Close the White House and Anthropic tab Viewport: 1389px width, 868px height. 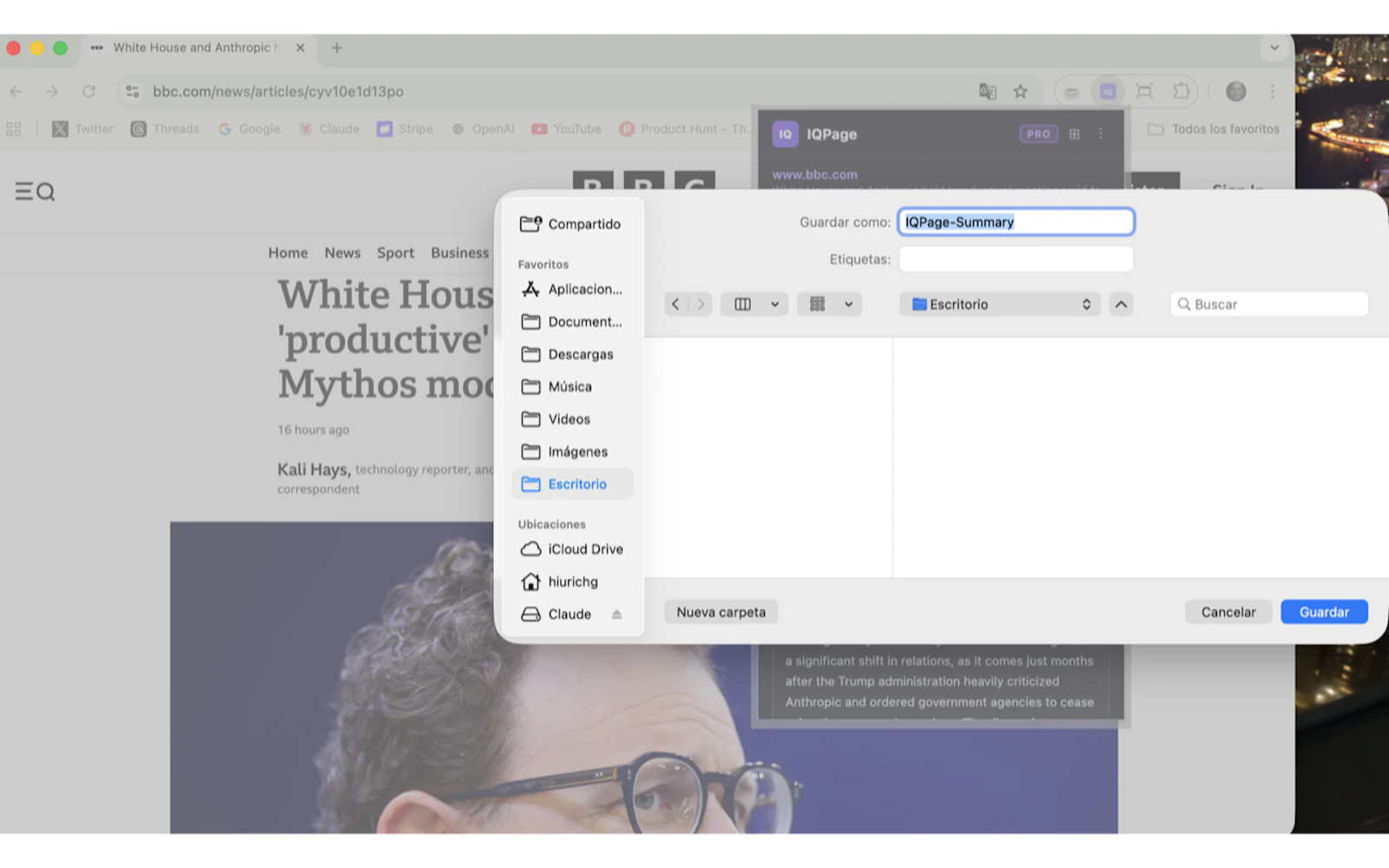pyautogui.click(x=300, y=48)
